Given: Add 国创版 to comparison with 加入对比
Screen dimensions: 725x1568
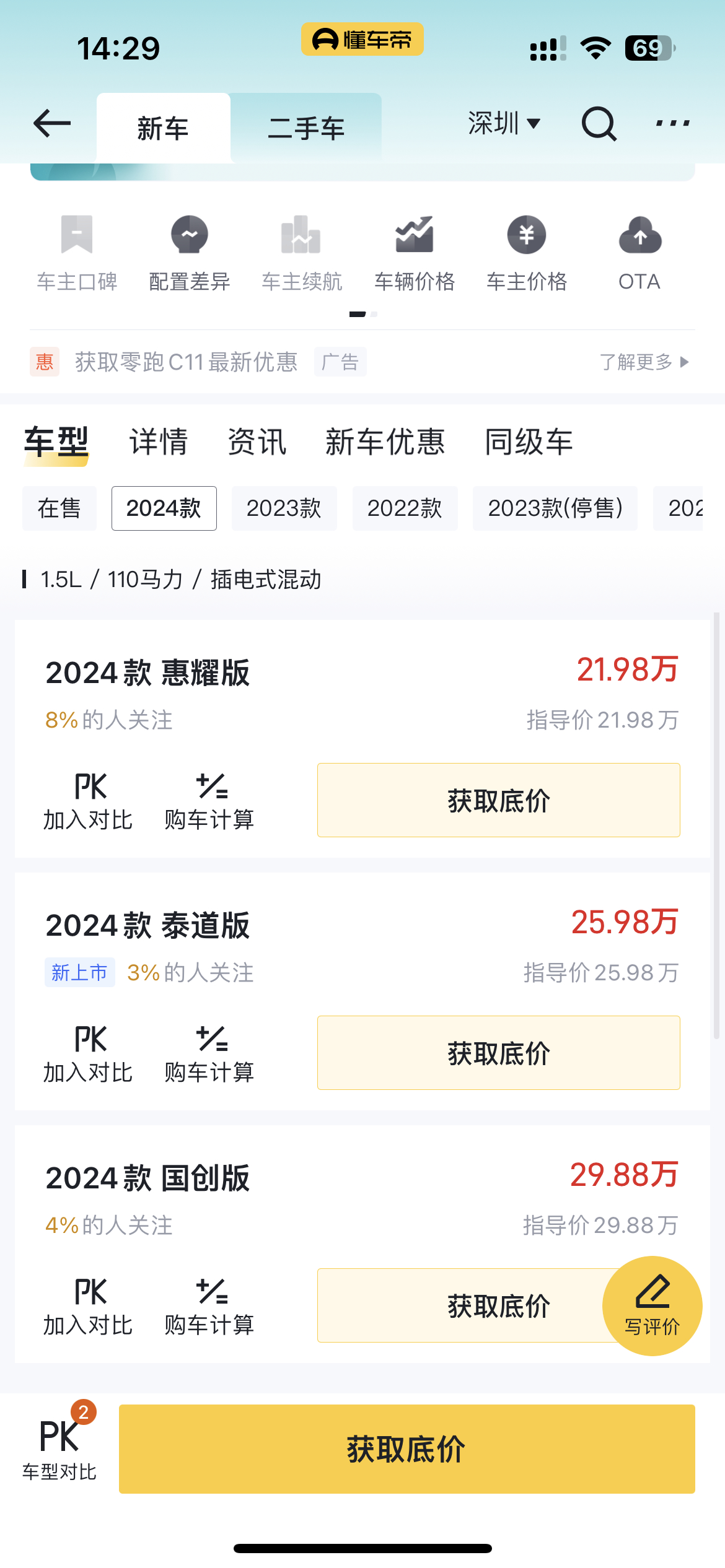Looking at the screenshot, I should click(88, 1305).
